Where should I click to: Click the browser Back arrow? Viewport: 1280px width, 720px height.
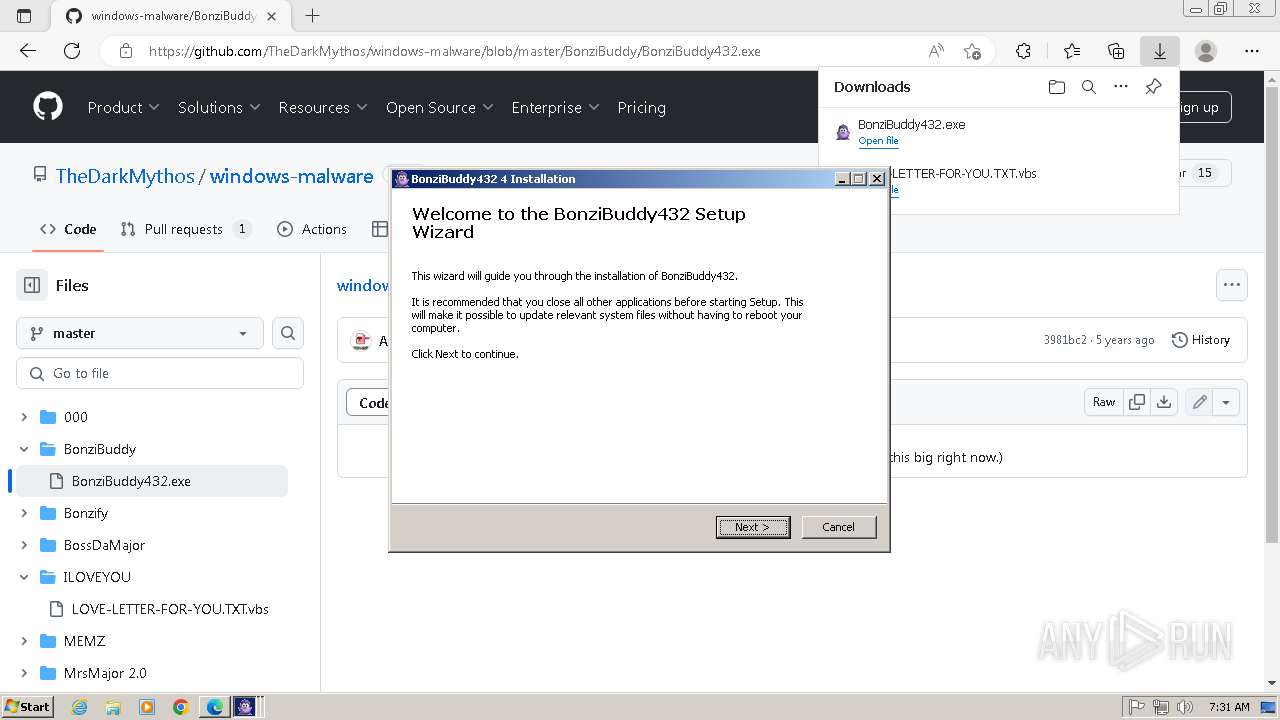(27, 51)
